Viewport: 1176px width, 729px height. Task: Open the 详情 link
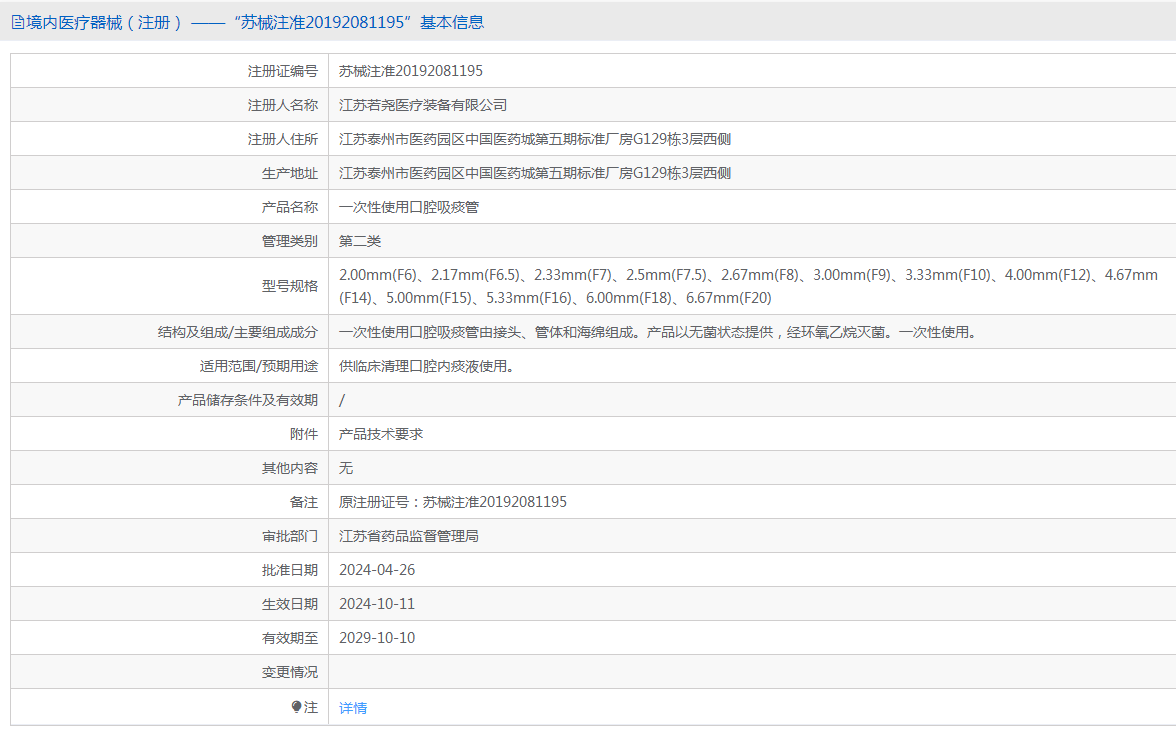pyautogui.click(x=352, y=708)
